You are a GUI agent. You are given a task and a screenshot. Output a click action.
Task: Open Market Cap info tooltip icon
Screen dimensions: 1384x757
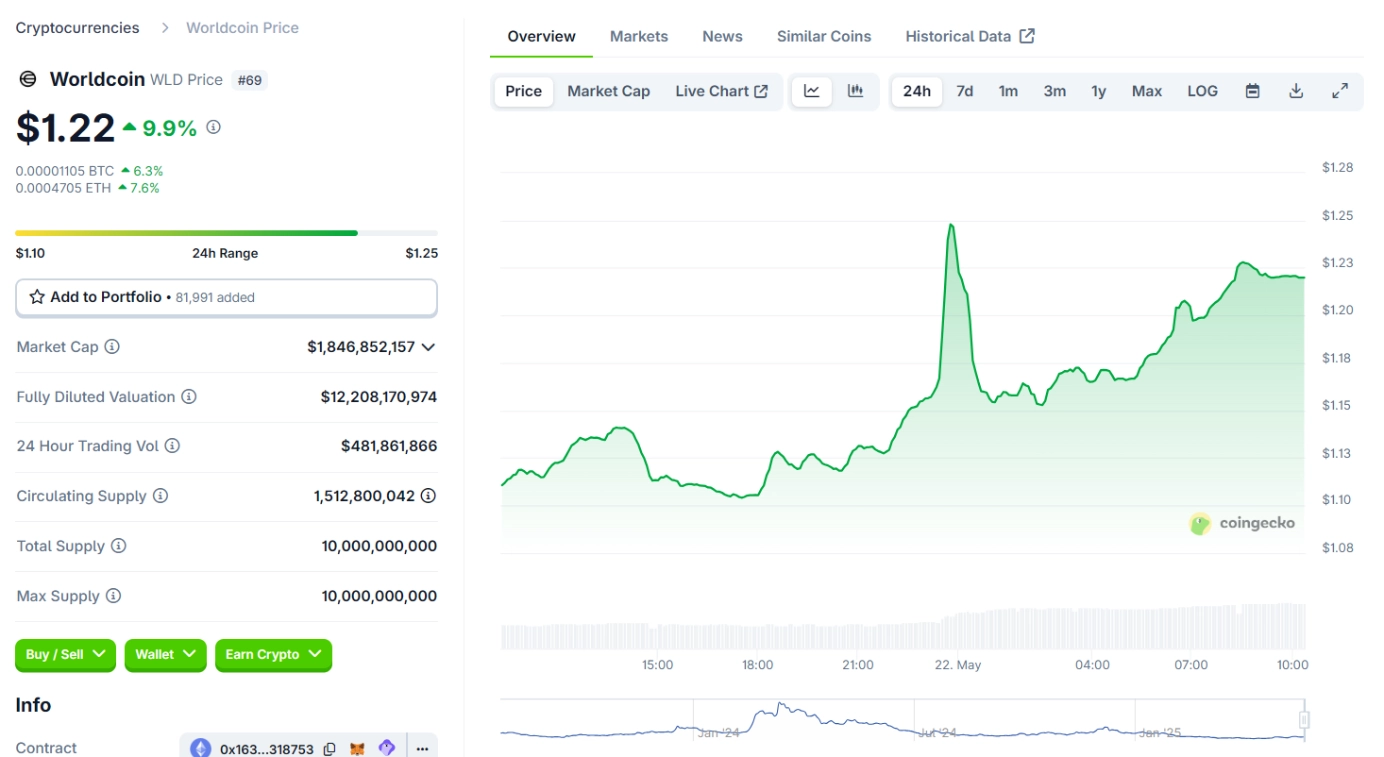pyautogui.click(x=112, y=347)
